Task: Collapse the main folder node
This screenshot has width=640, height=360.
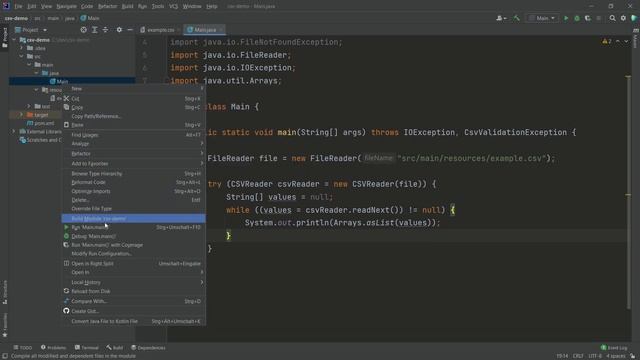Action: point(29,64)
